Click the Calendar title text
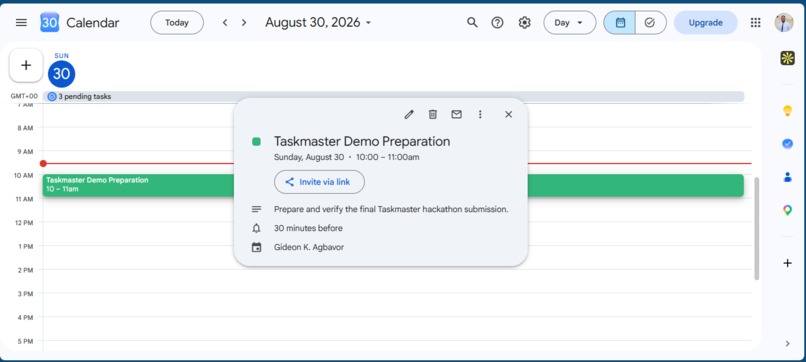Image resolution: width=806 pixels, height=362 pixels. pos(93,23)
